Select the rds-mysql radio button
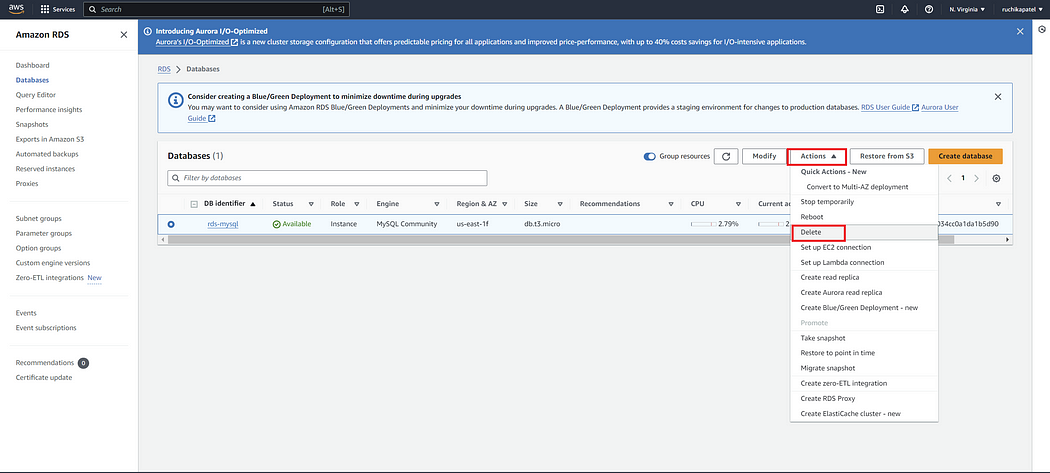Viewport: 1050px width, 473px height. pos(171,224)
